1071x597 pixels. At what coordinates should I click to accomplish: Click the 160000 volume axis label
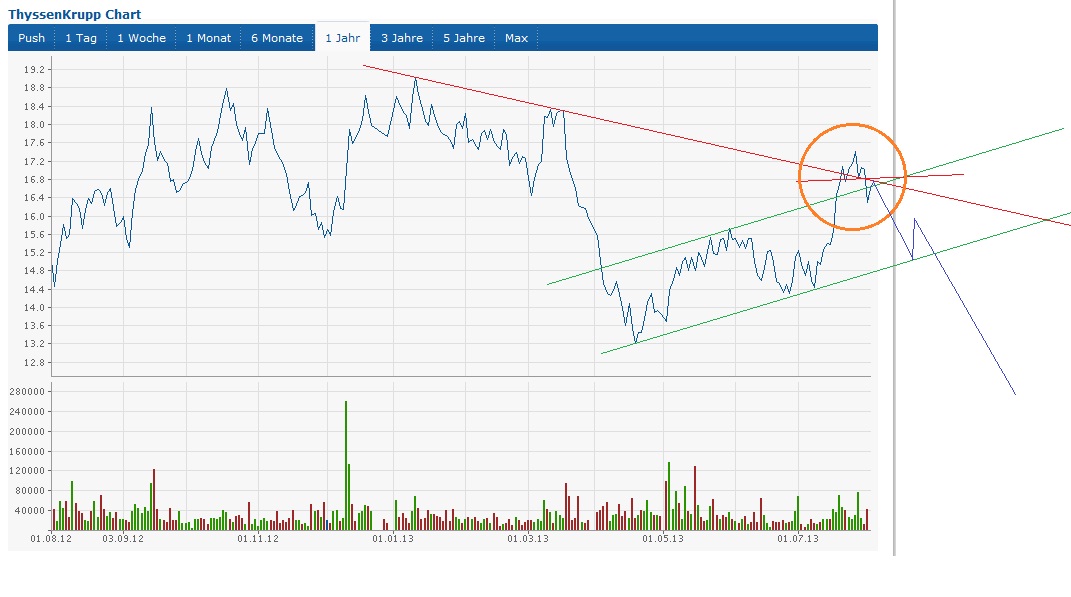pos(27,452)
